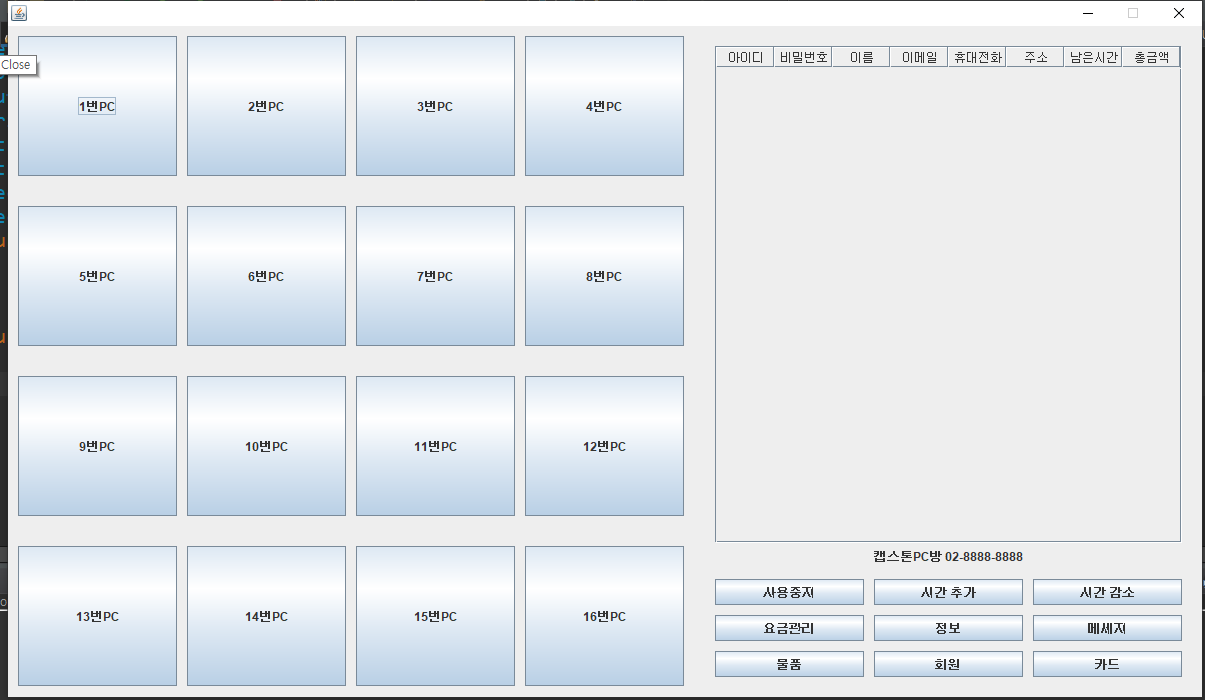
Task: Click the 총금액 column header
Action: tap(1151, 58)
